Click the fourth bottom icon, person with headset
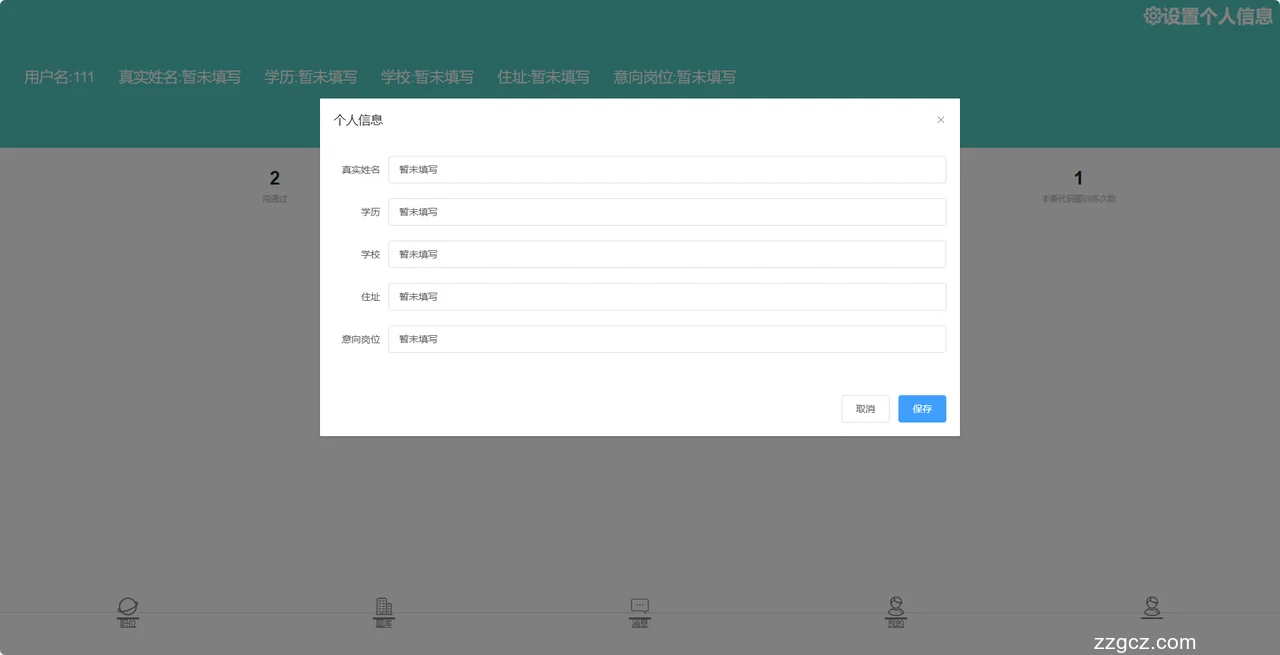Screen dimensions: 1280x655 tap(896, 606)
